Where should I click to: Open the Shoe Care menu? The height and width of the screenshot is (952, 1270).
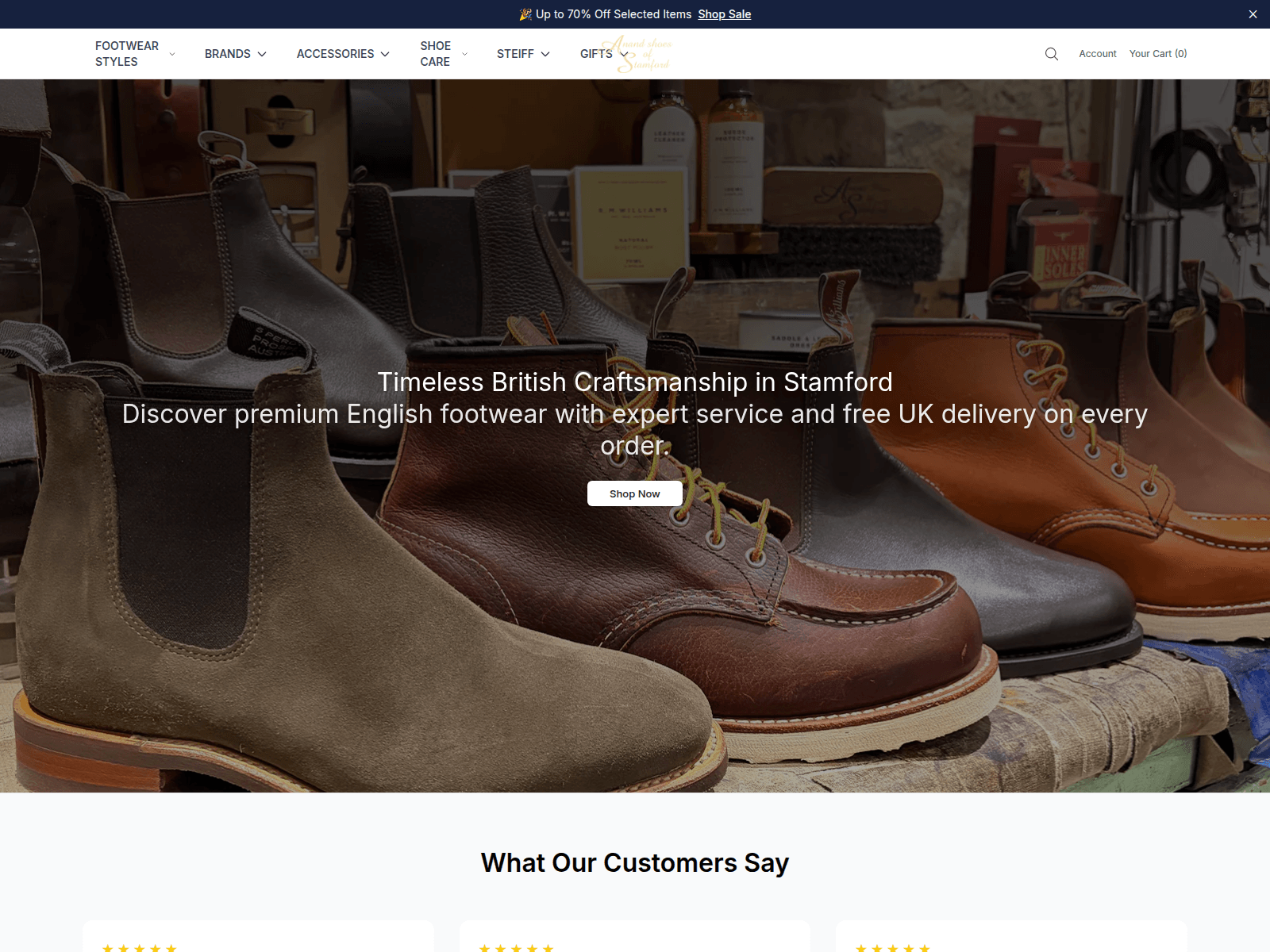coord(436,54)
